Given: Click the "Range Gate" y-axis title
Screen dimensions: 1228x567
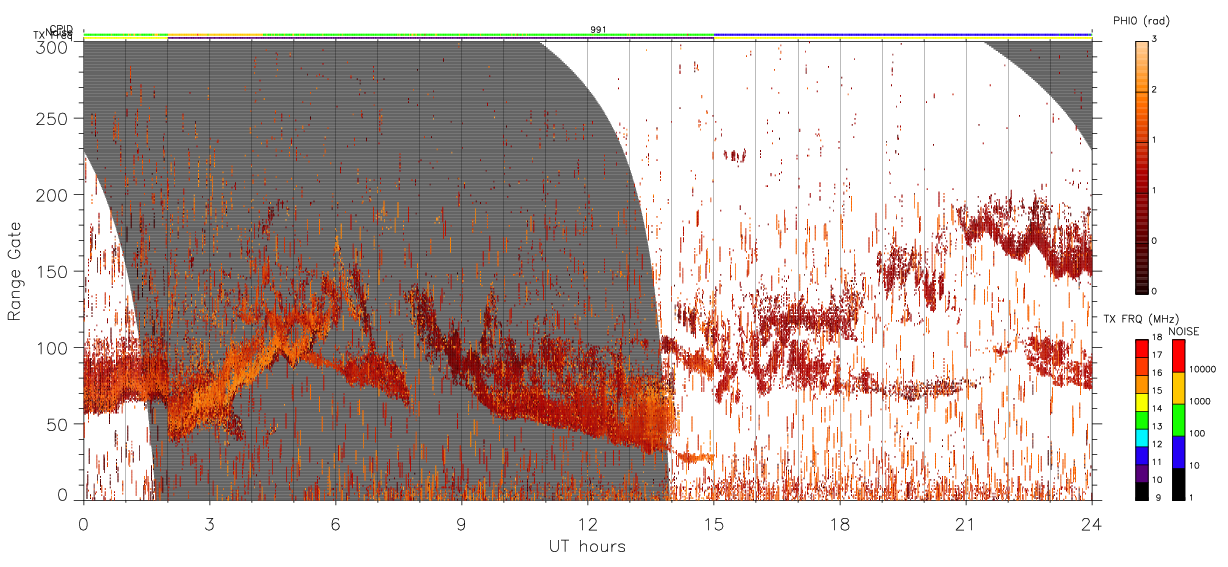Looking at the screenshot, I should click(x=15, y=270).
